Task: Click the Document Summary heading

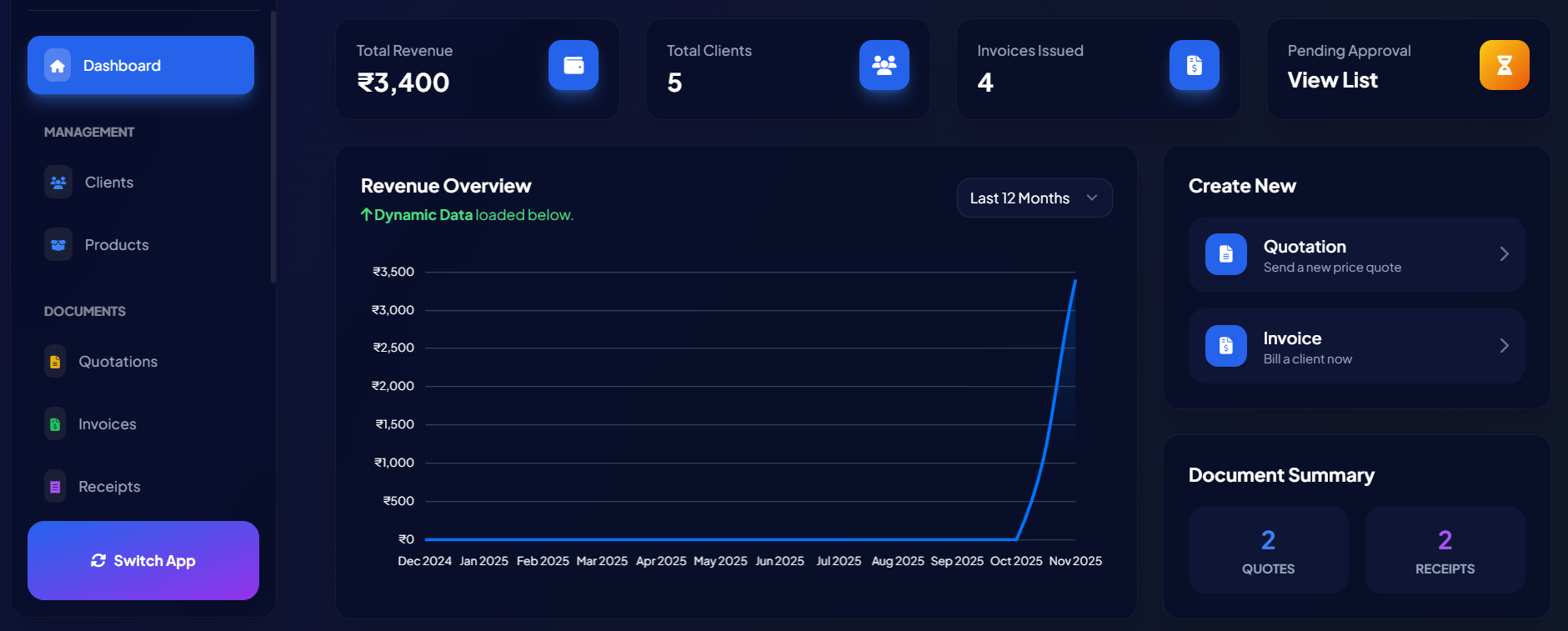Action: click(x=1281, y=475)
